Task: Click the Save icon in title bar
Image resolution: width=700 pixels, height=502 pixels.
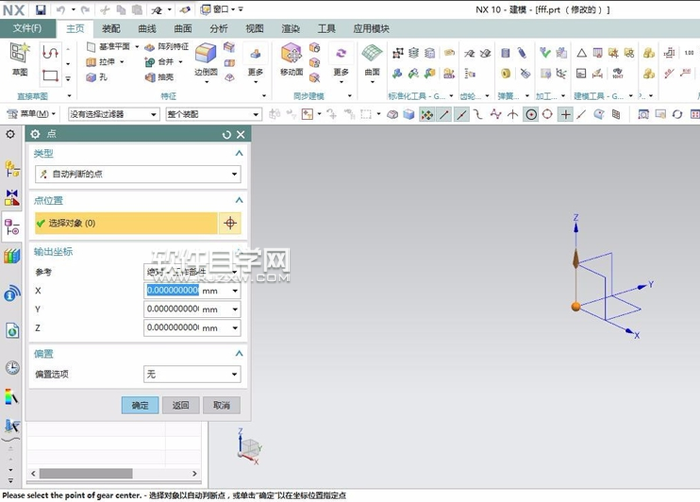Action: point(41,9)
